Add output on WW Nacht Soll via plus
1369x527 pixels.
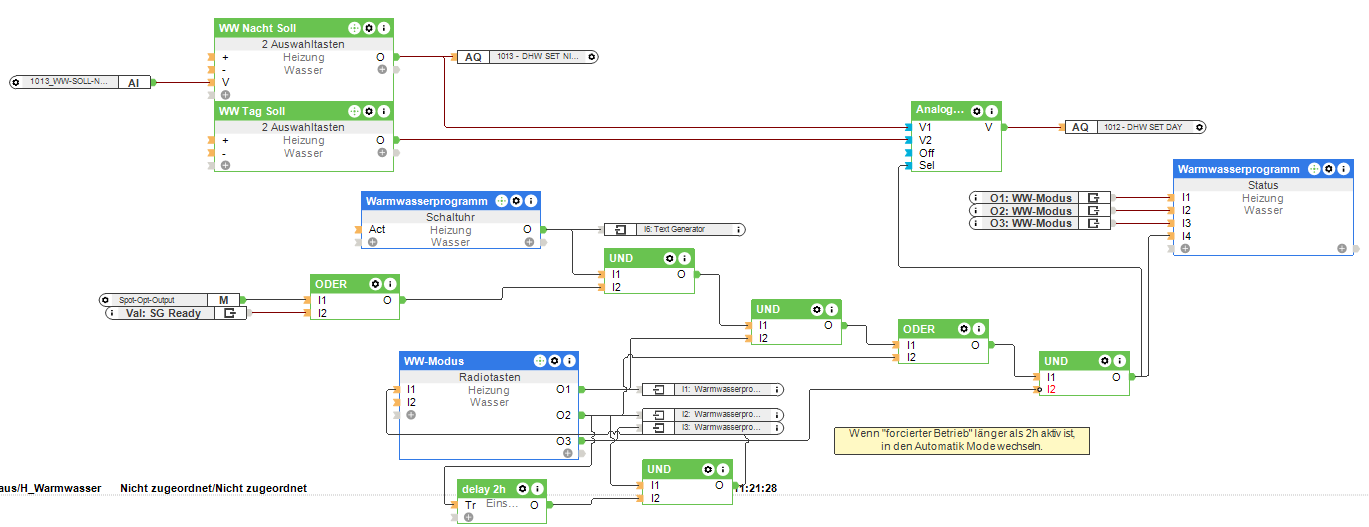[382, 70]
